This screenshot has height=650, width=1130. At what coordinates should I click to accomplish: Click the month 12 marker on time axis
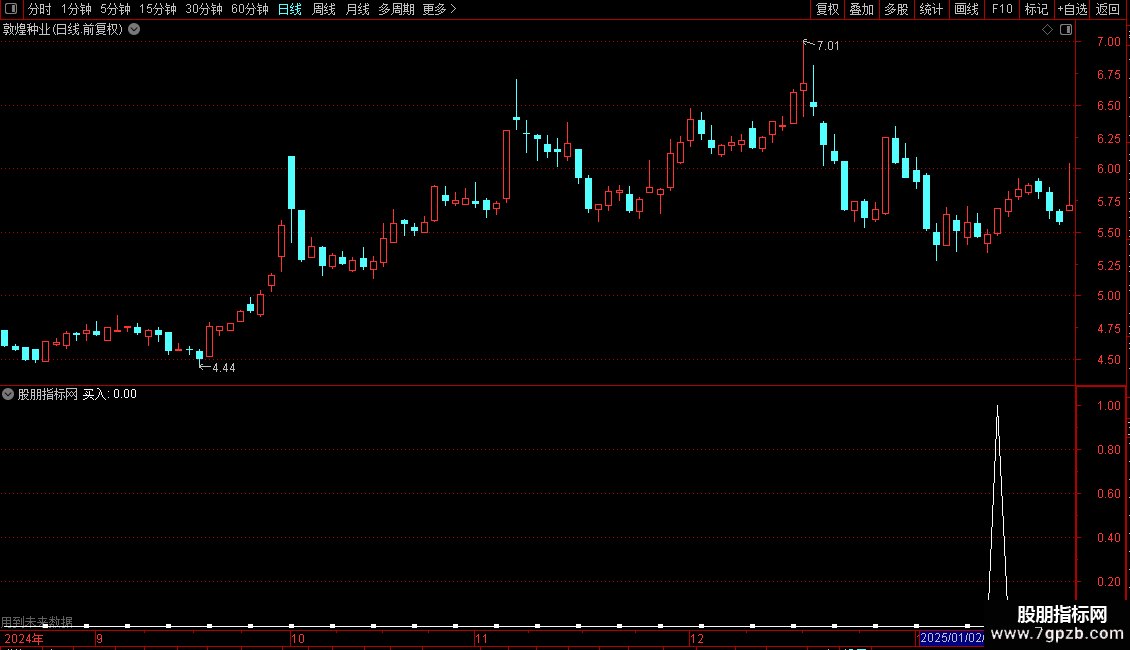[696, 638]
